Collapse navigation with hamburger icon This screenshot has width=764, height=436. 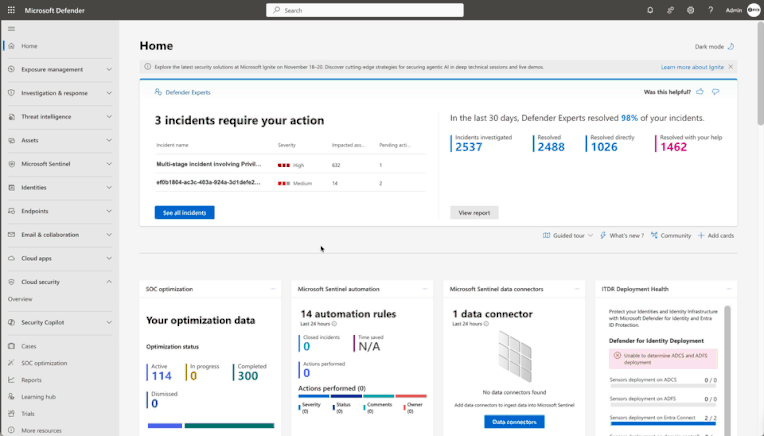pos(11,29)
